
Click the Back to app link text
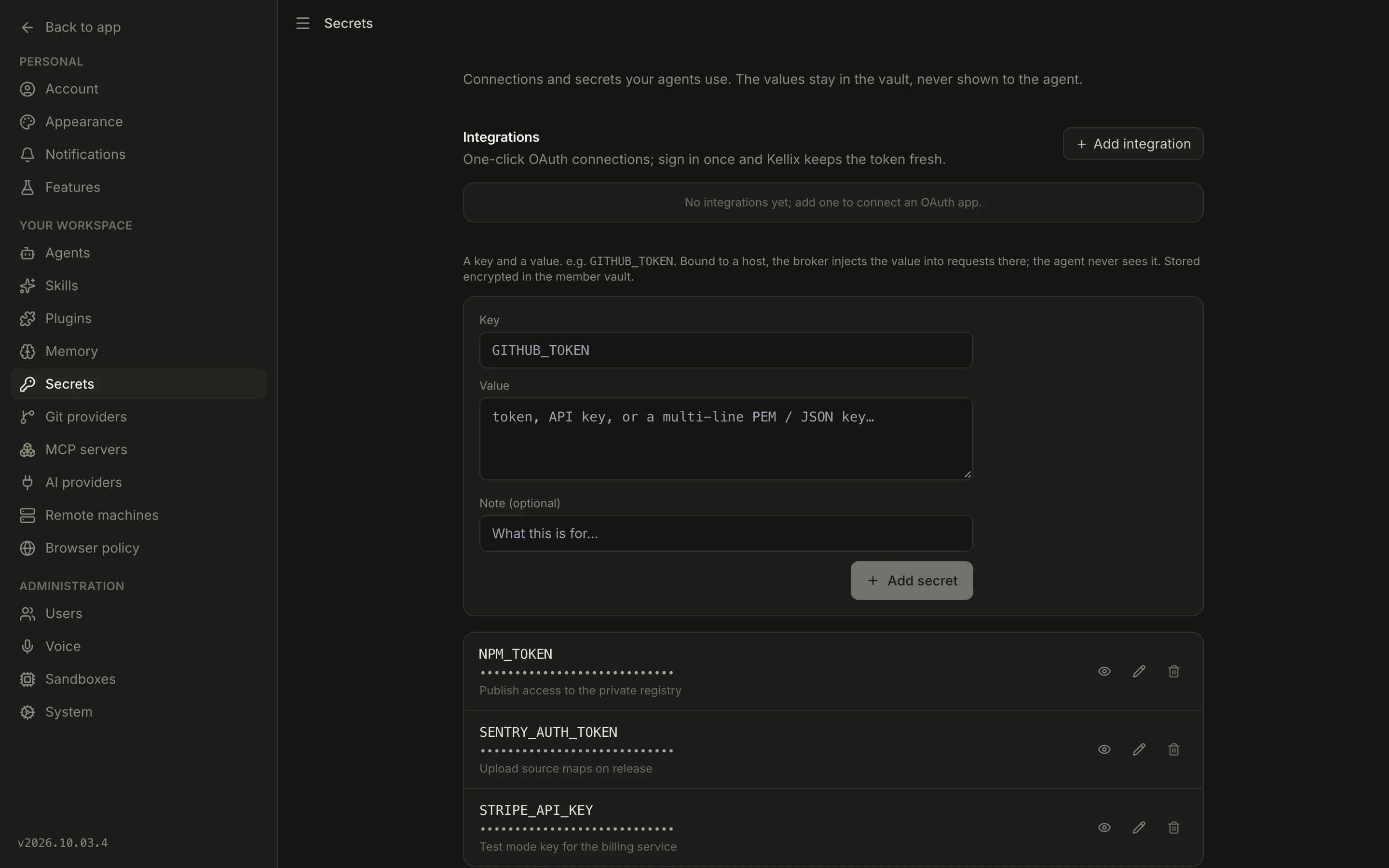(x=82, y=27)
